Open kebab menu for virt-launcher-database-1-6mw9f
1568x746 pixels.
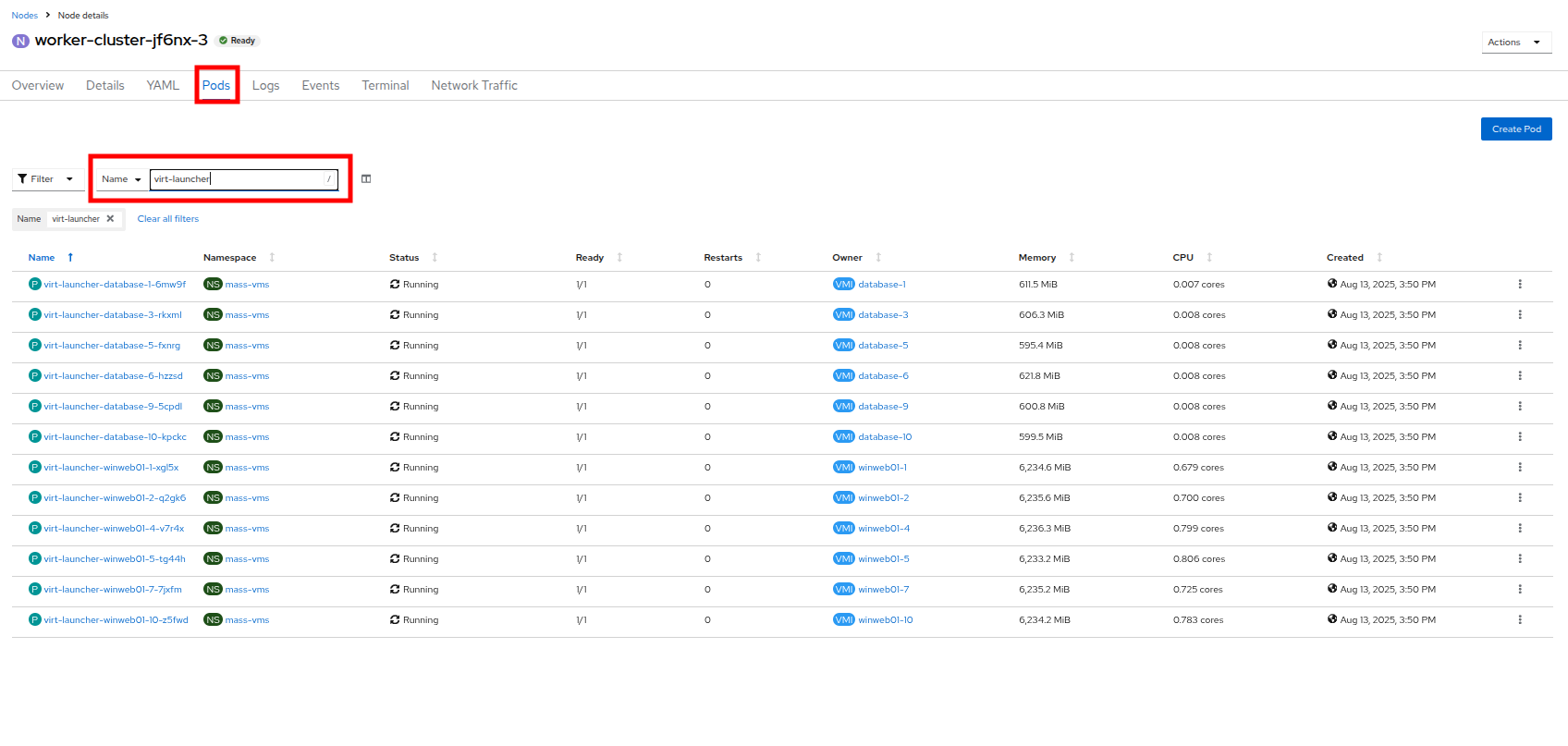1520,285
